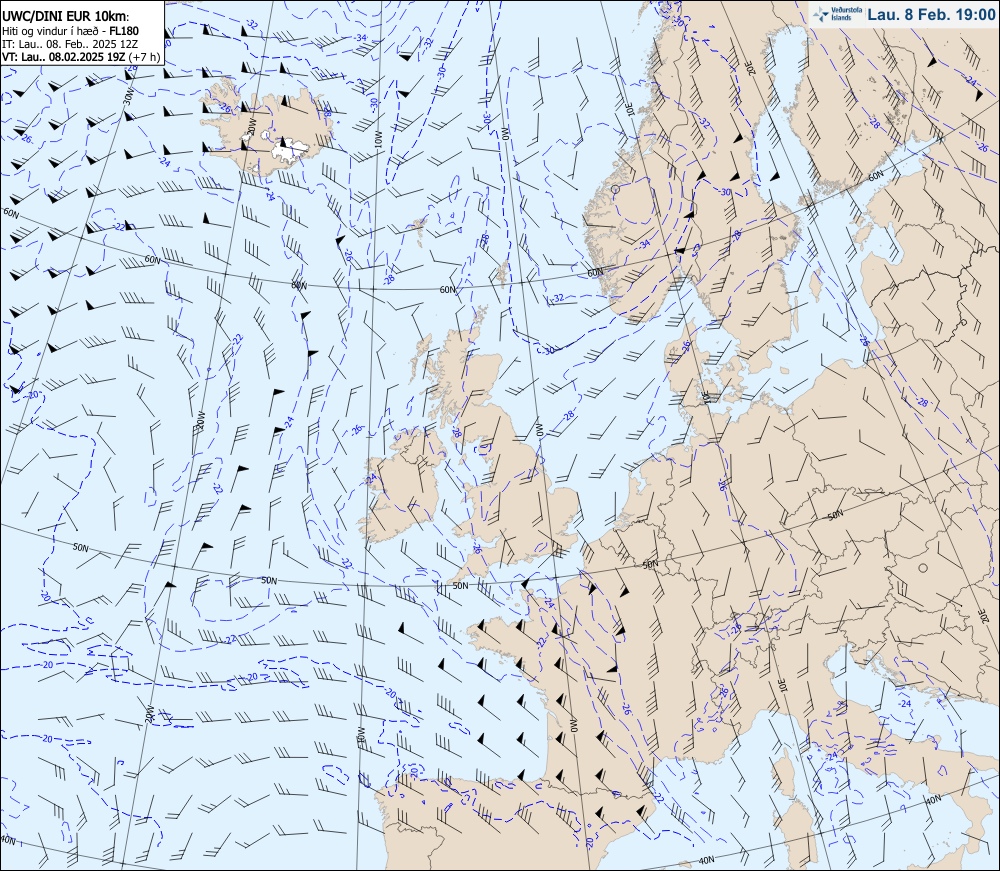Viewport: 1000px width, 871px height.
Task: Click 'Hiti og vindur í hæð - FL180' text
Action: coord(70,31)
